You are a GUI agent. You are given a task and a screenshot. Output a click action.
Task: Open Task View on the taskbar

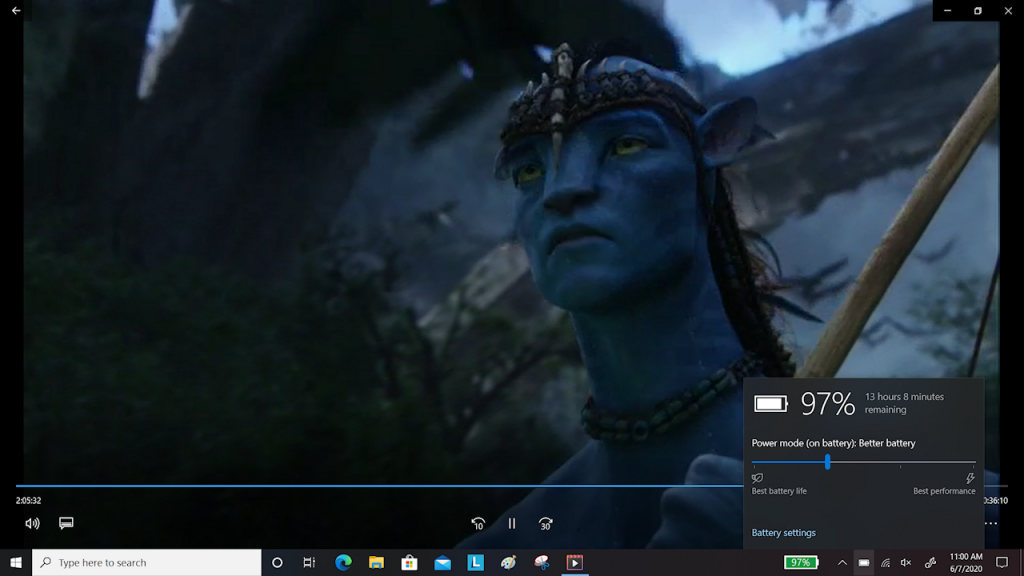(x=309, y=562)
